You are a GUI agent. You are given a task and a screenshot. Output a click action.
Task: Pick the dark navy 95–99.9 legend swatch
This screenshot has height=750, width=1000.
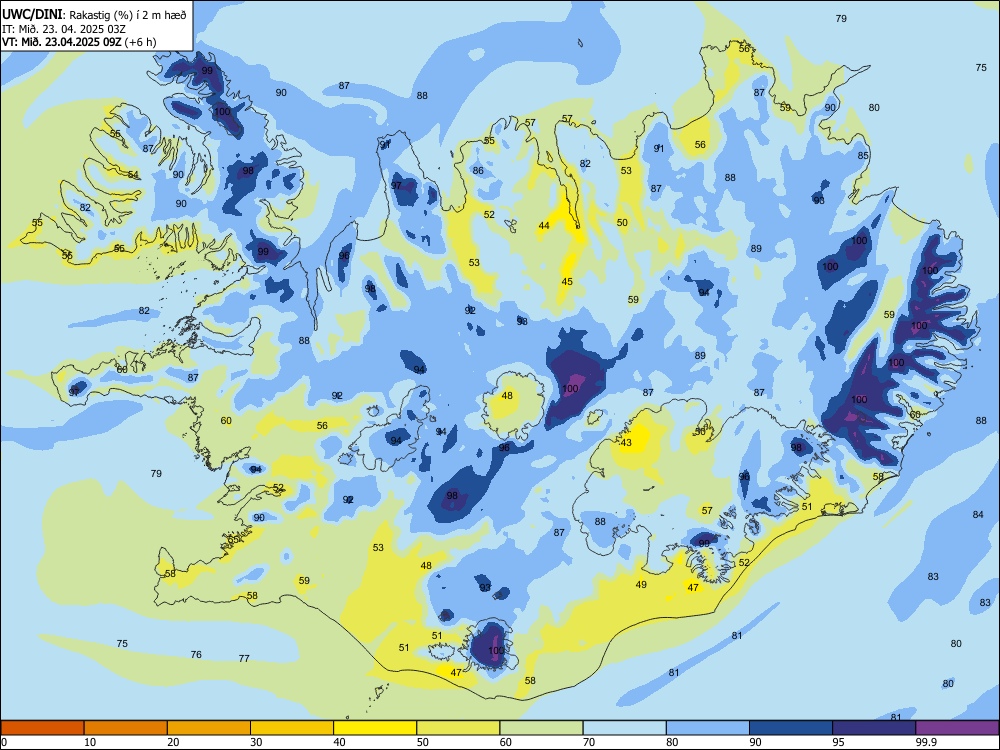874,728
